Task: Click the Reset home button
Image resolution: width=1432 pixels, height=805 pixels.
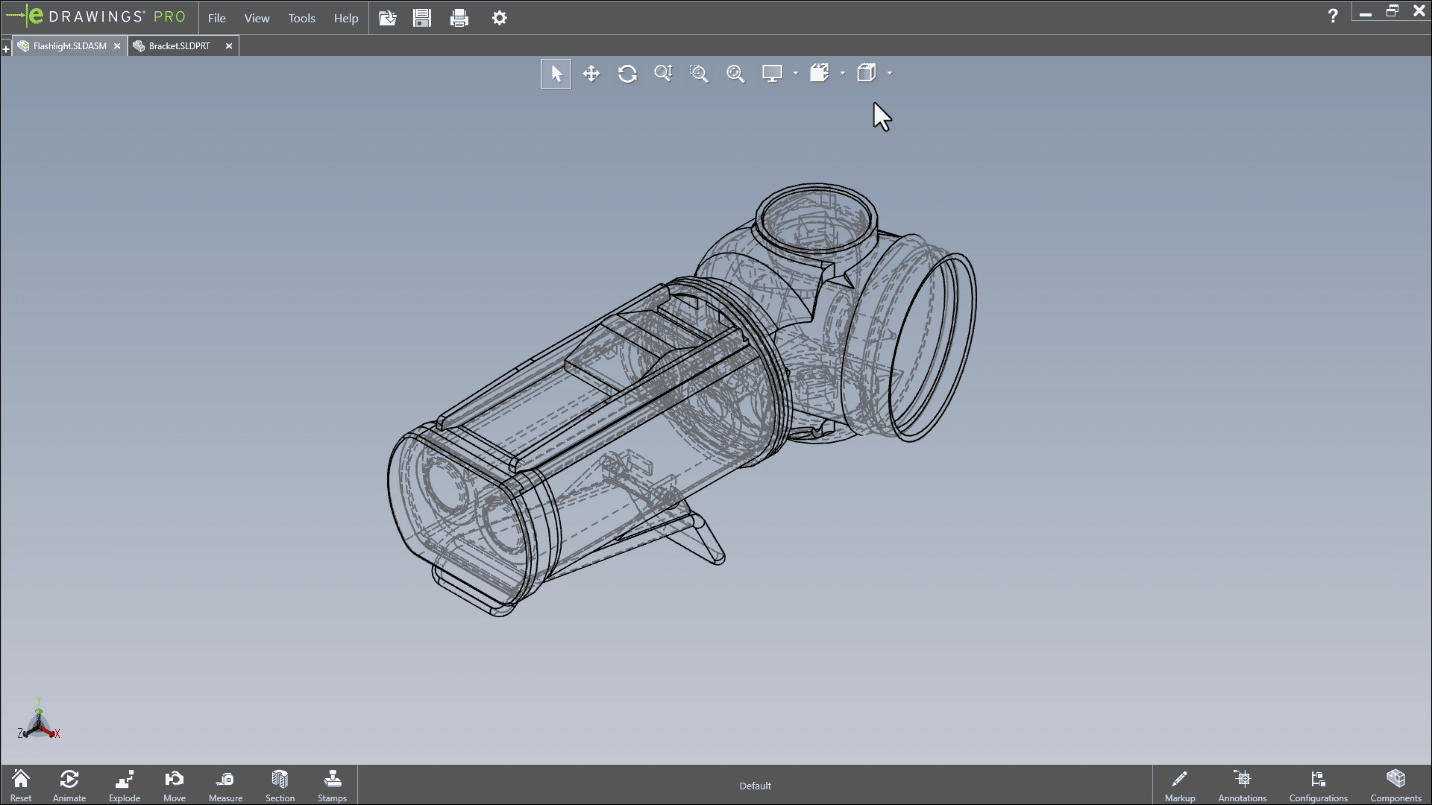Action: (20, 784)
